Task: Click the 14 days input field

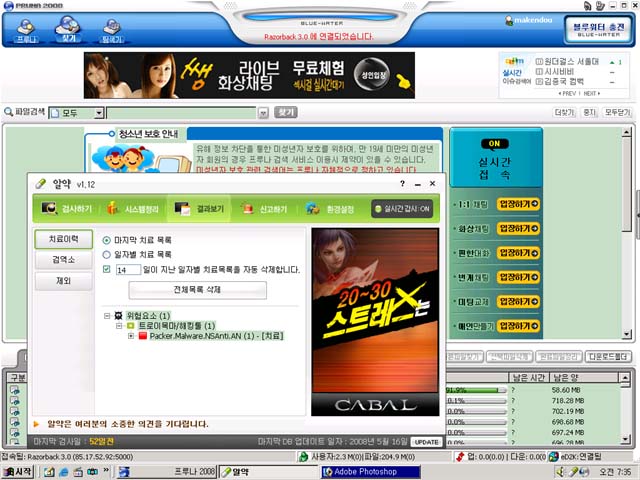Action: (128, 270)
